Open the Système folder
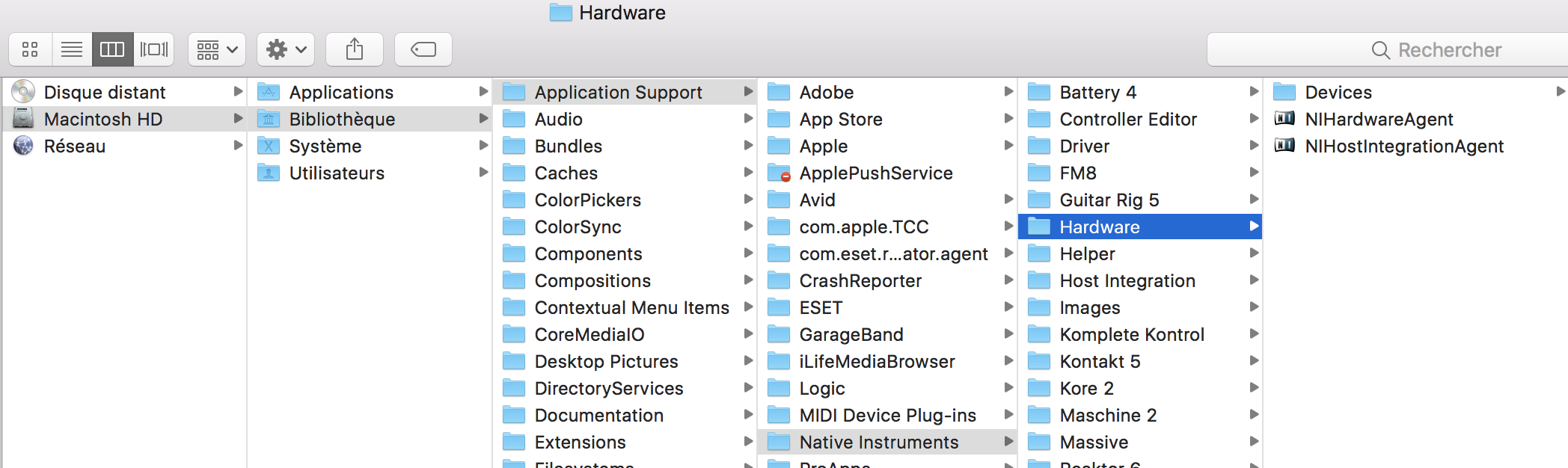Viewport: 1568px width, 468px height. click(370, 146)
